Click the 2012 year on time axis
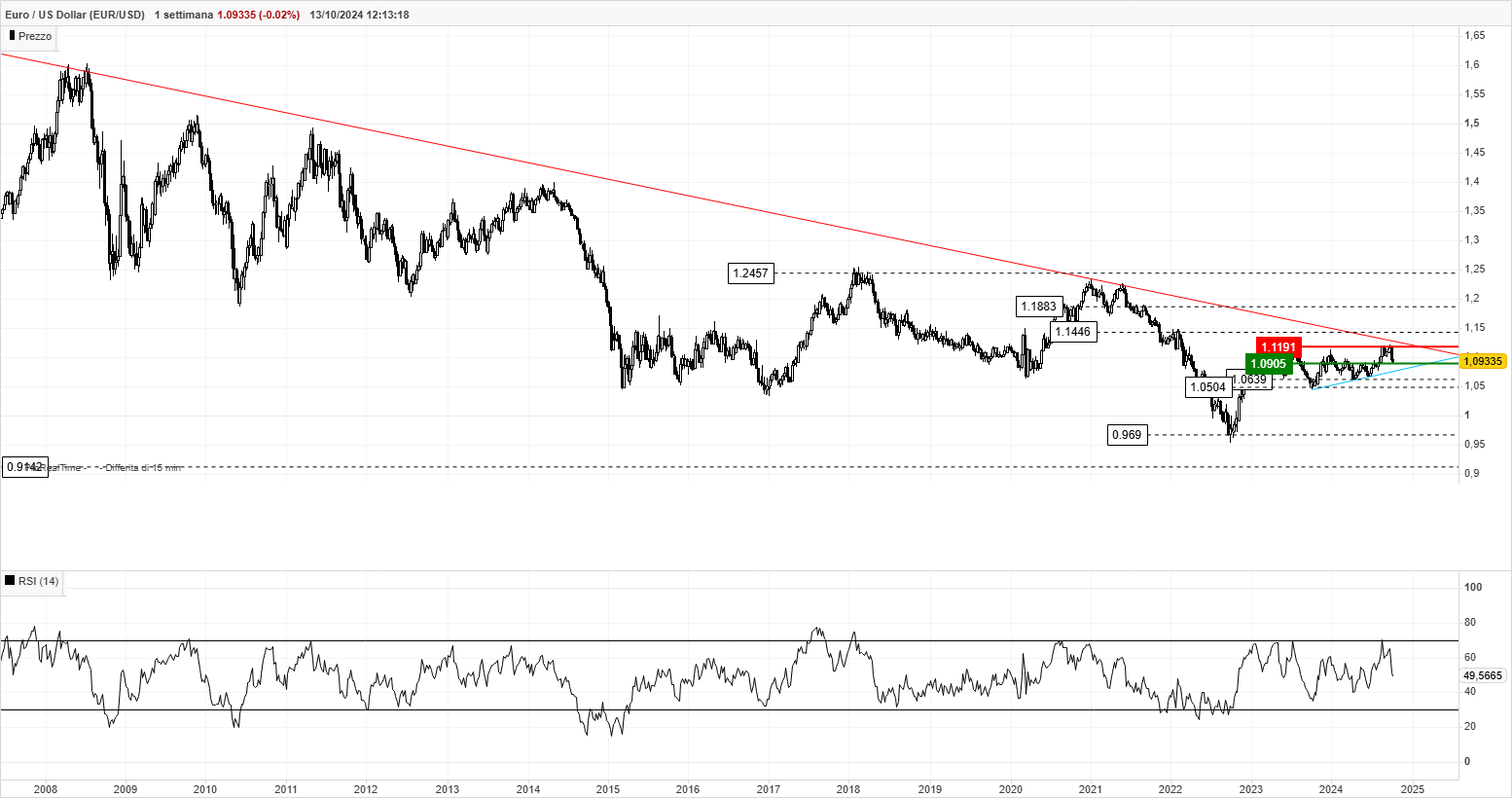This screenshot has height=798, width=1512. (x=366, y=789)
